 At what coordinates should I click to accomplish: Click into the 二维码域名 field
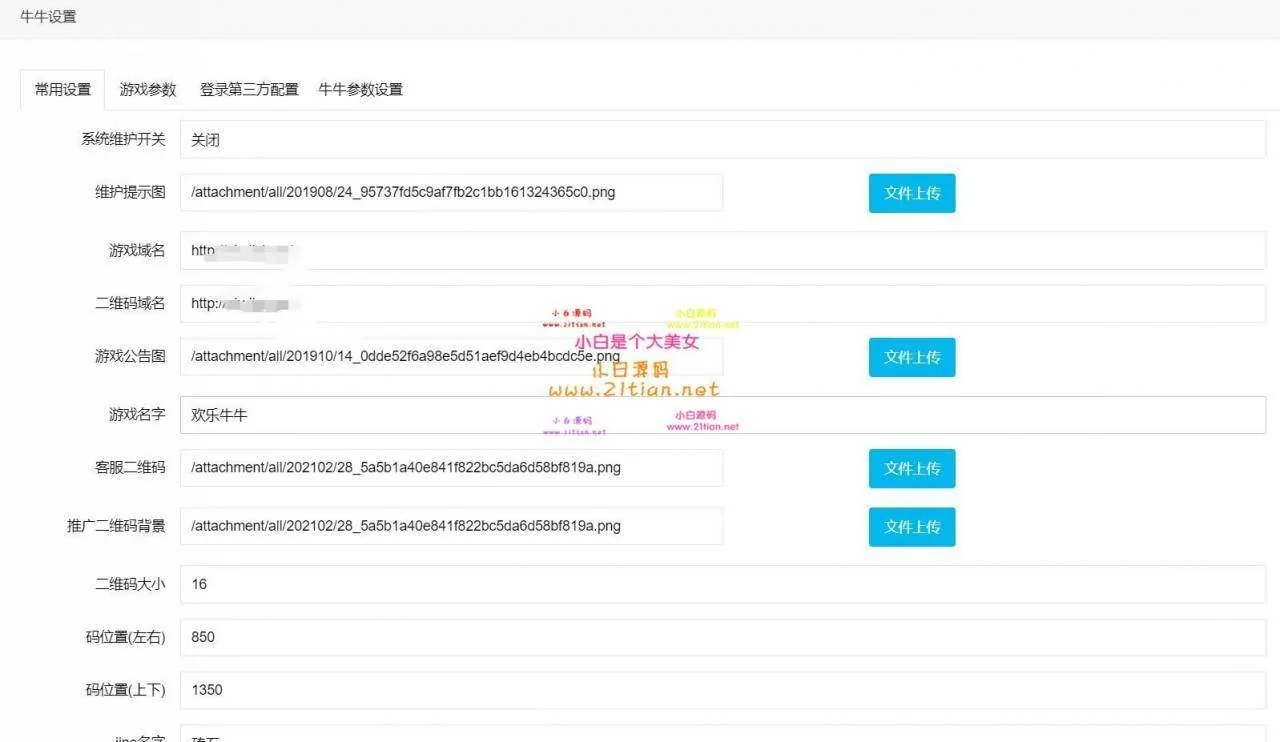pos(722,304)
